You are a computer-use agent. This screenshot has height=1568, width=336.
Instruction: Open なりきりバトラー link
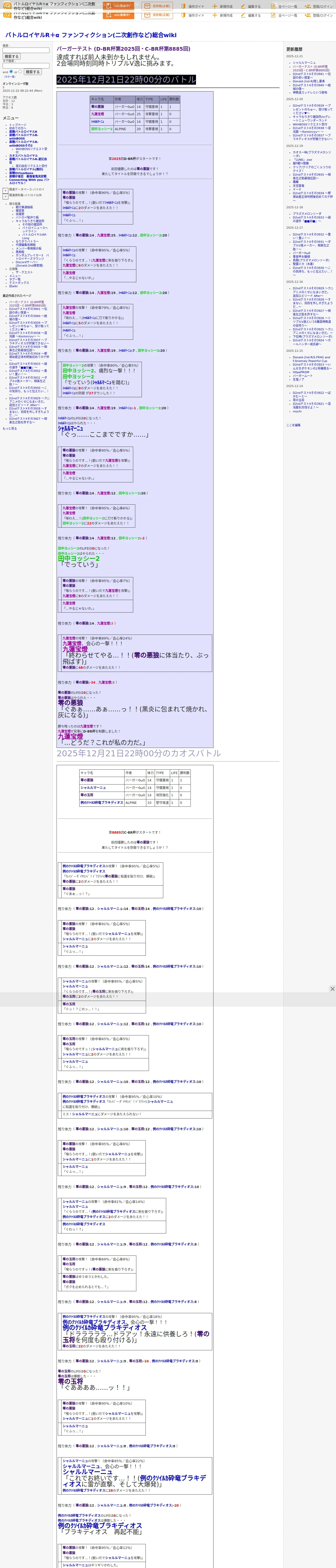(x=27, y=242)
